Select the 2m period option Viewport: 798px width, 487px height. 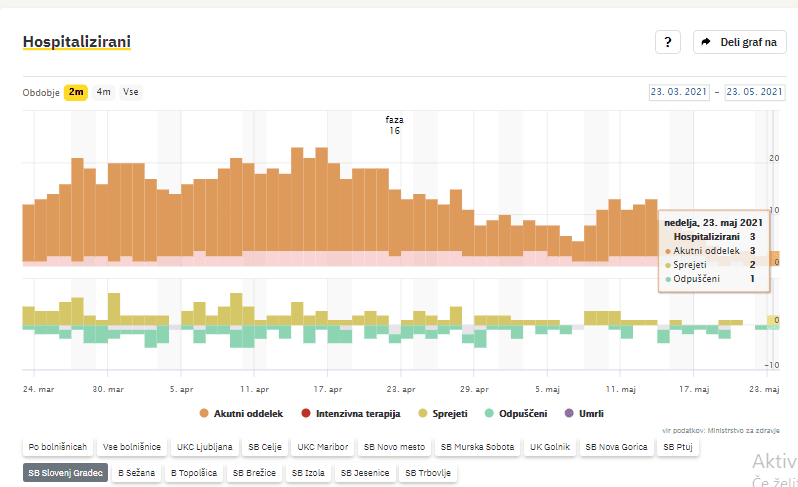point(76,92)
